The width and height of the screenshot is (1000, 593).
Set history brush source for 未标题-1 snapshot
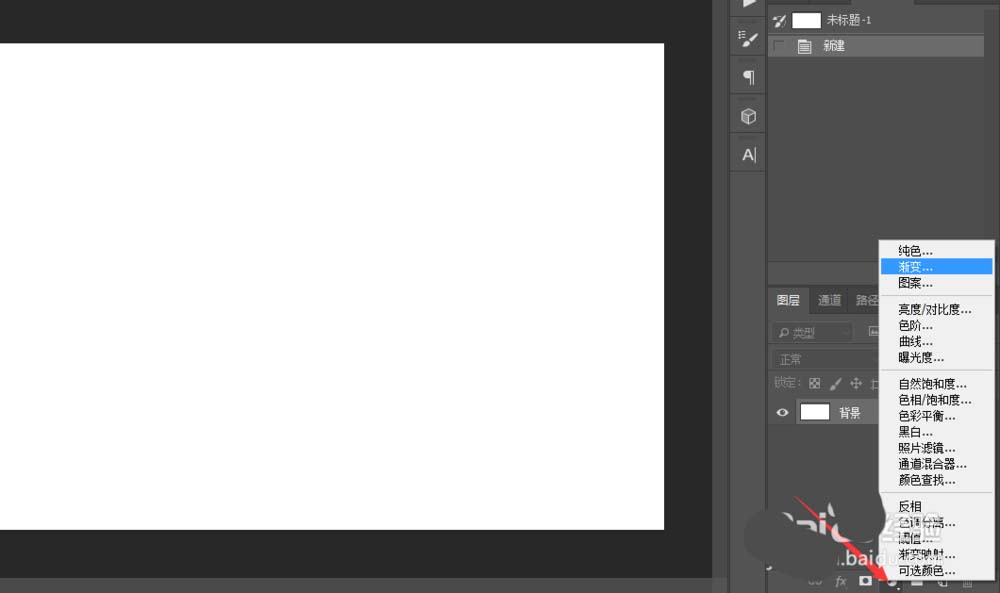click(x=779, y=21)
